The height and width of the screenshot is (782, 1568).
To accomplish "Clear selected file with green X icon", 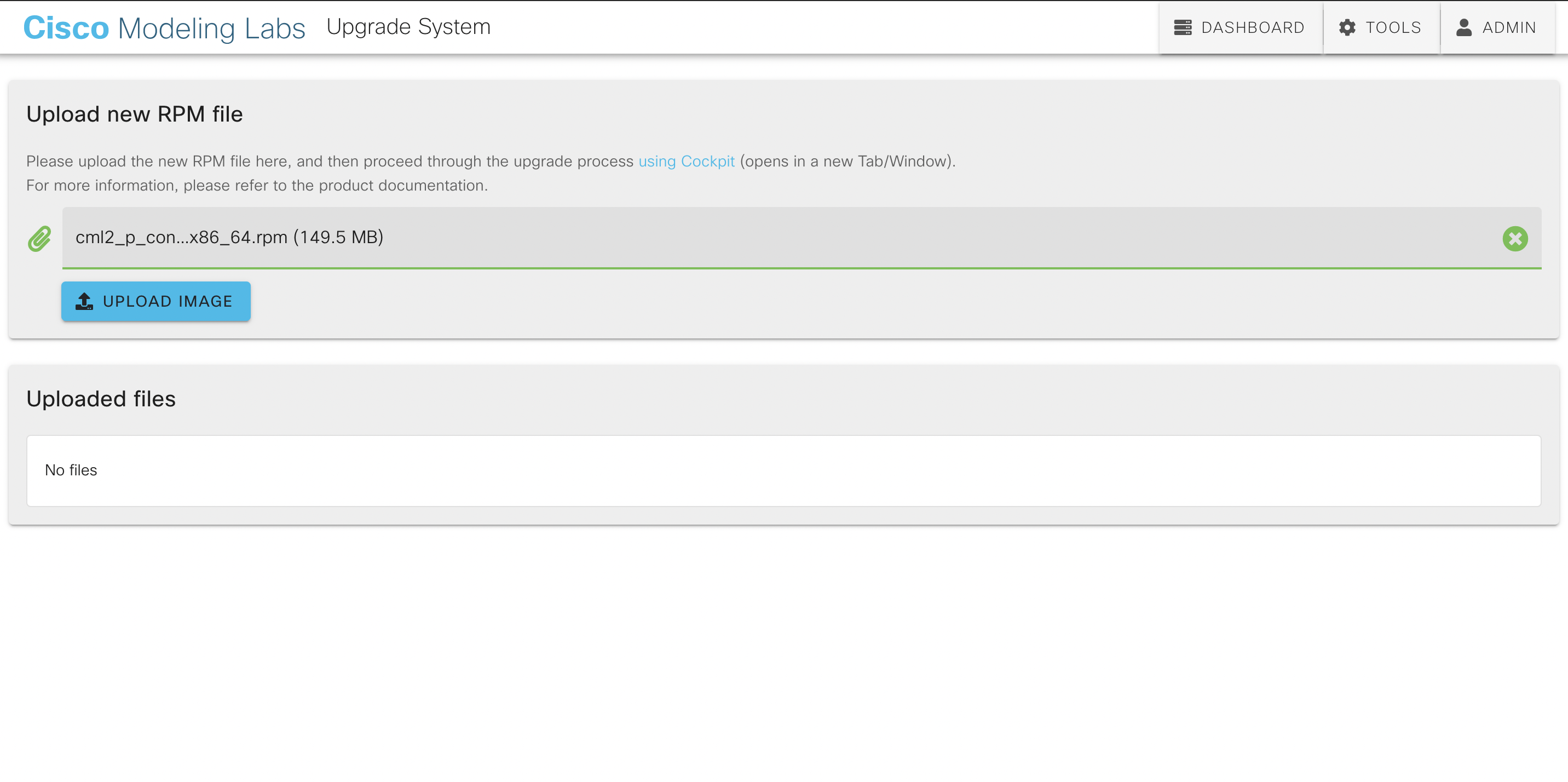I will point(1514,239).
